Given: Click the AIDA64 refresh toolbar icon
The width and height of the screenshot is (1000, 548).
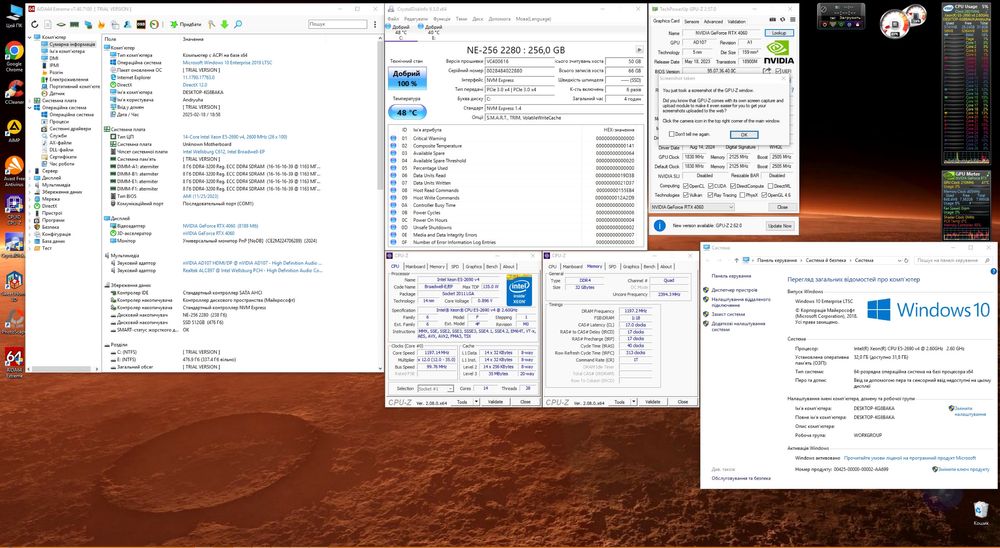Looking at the screenshot, I should tap(34, 24).
